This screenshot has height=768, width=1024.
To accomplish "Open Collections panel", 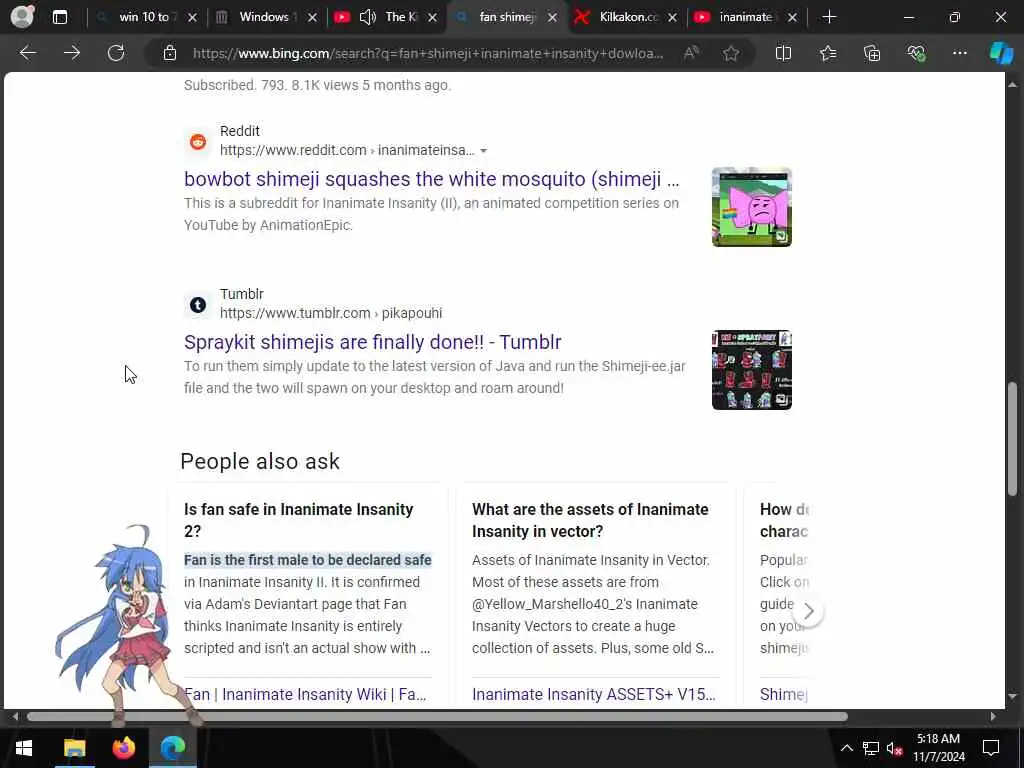I will 872,53.
